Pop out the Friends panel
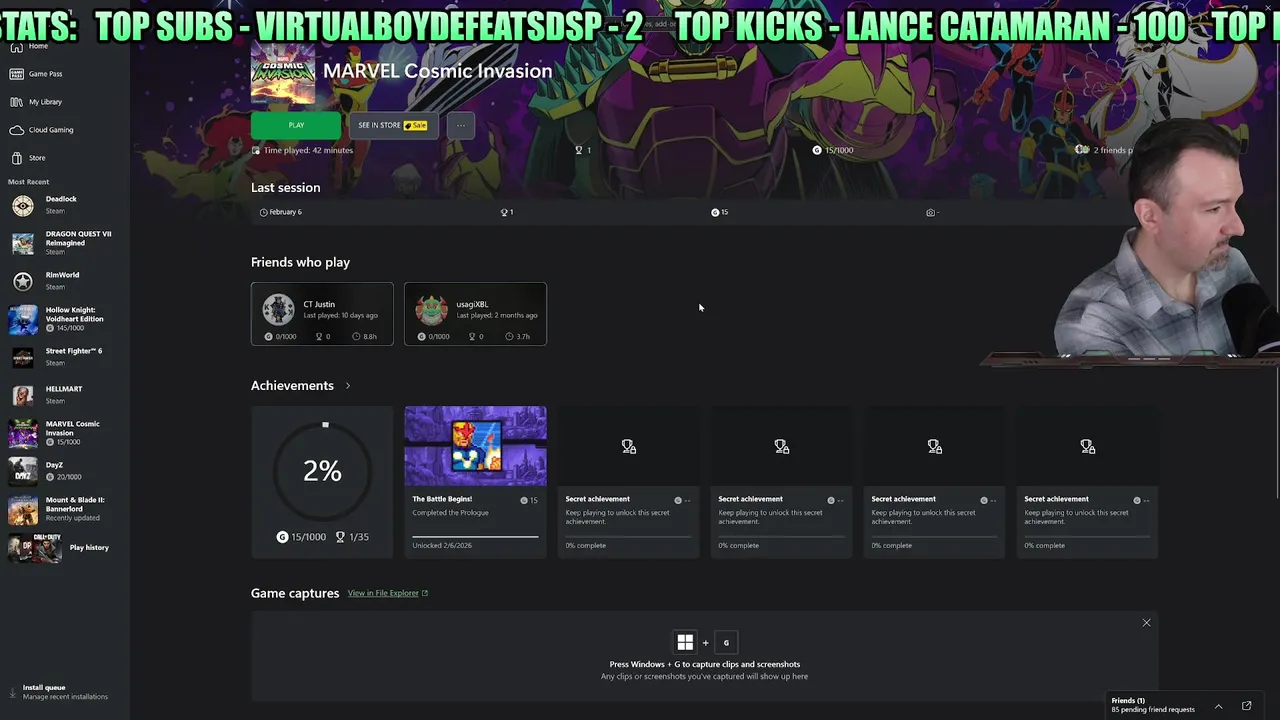The height and width of the screenshot is (720, 1280). [x=1246, y=706]
